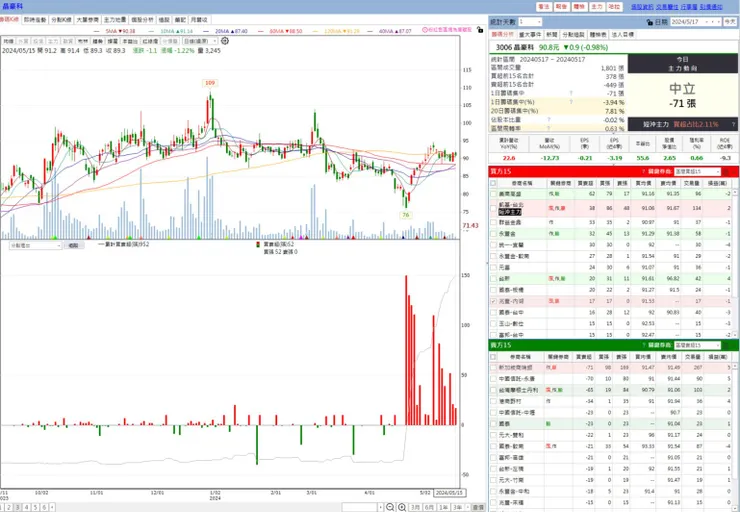
Task: Open 行事曆 link in top bar
Action: pyautogui.click(x=689, y=7)
